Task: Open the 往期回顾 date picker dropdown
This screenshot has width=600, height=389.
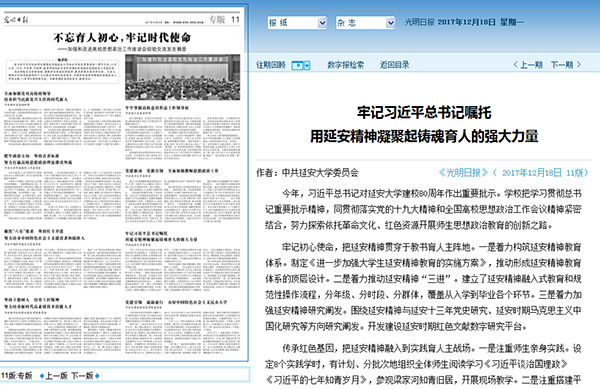Action: coord(300,65)
